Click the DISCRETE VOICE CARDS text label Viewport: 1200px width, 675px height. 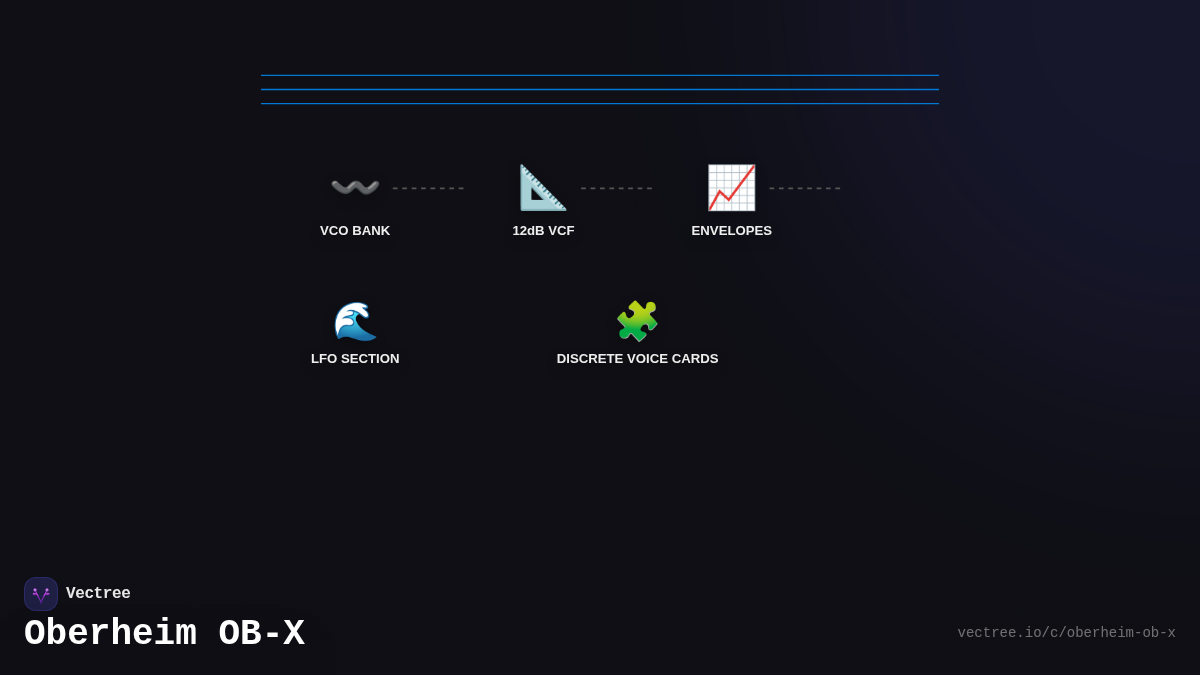[637, 359]
